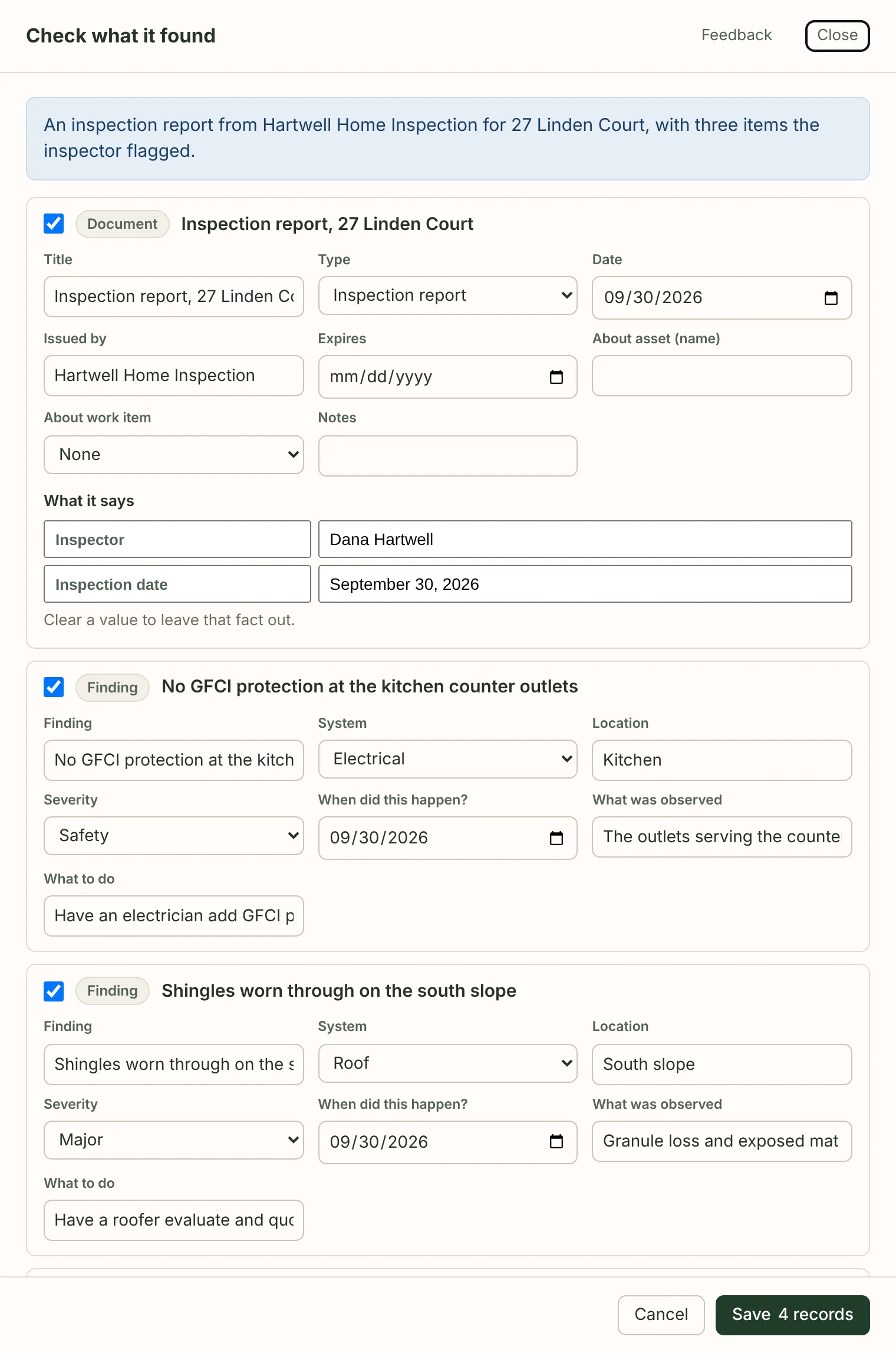Edit the Kitchen location field
The width and height of the screenshot is (896, 1353).
coord(722,760)
